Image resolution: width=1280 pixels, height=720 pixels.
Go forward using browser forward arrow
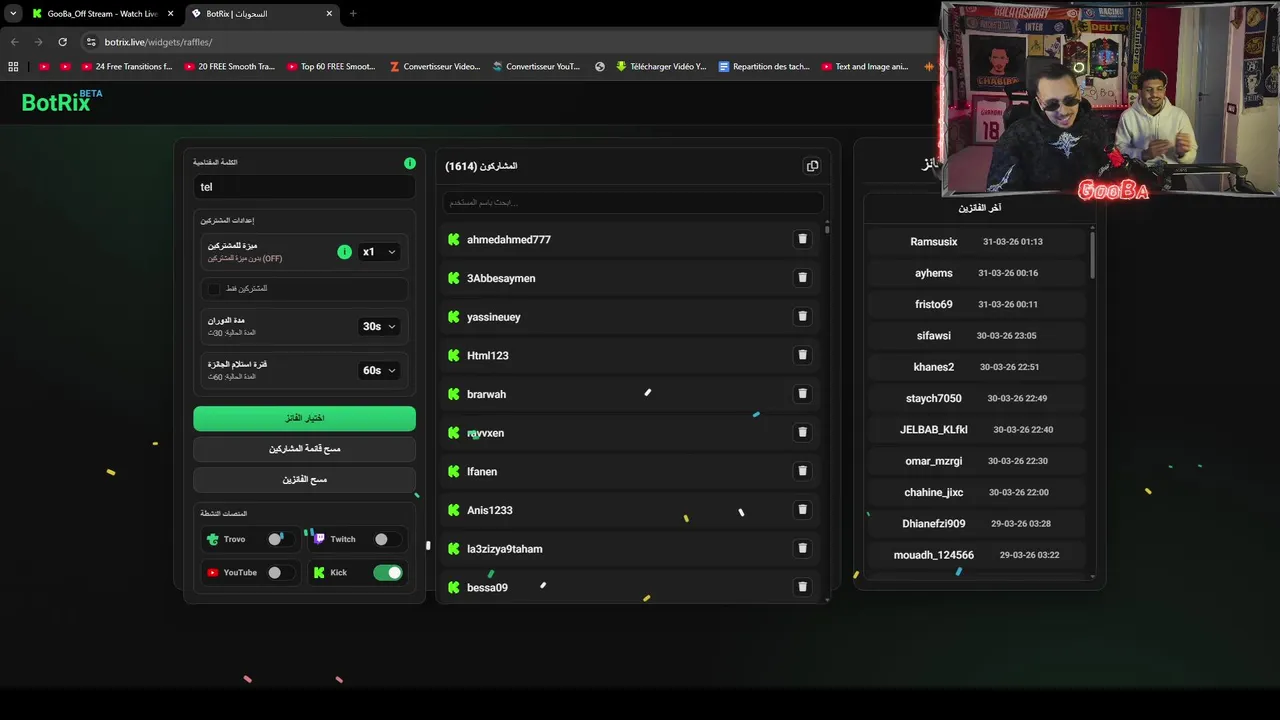coord(38,42)
